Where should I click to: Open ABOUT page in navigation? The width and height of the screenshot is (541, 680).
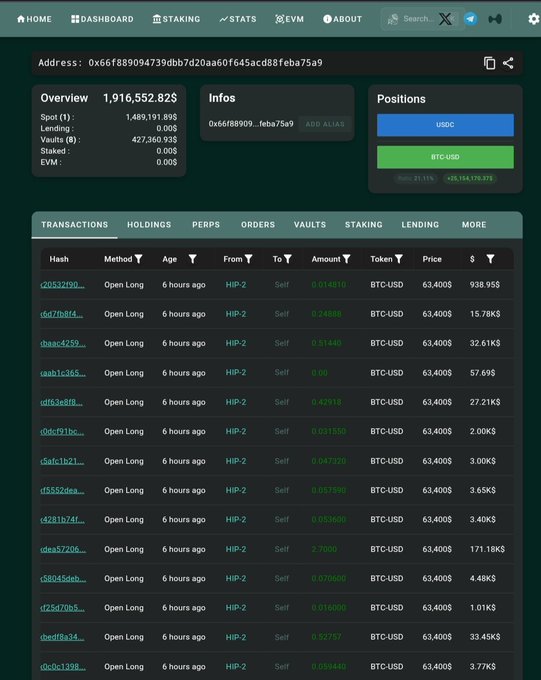pyautogui.click(x=342, y=19)
